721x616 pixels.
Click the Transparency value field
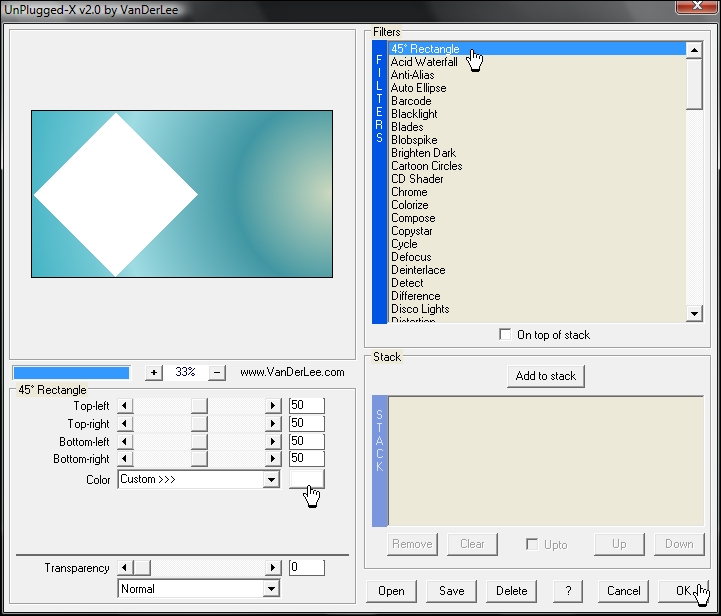click(x=307, y=567)
